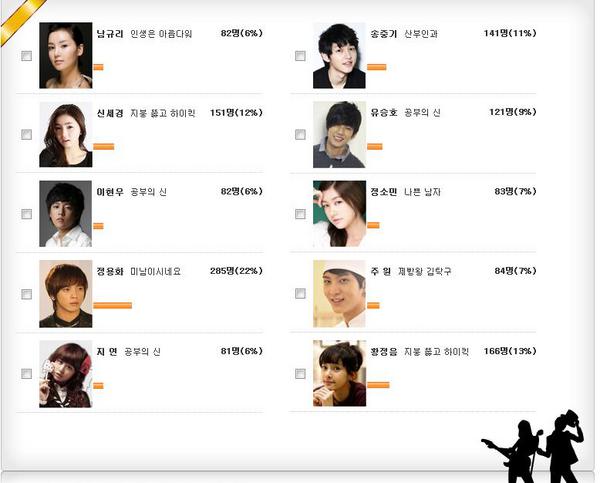This screenshot has width=600, height=483.
Task: Click 송중기's portrait thumbnail
Action: (339, 55)
